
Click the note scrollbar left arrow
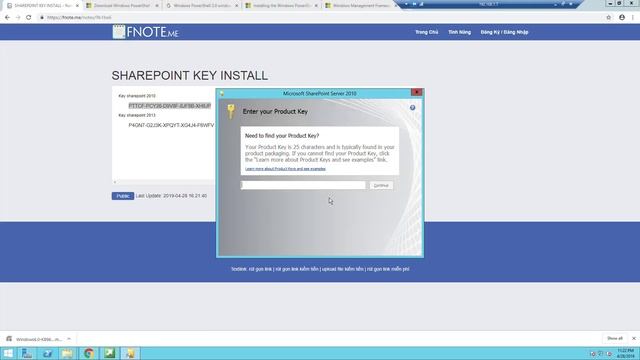[115, 182]
